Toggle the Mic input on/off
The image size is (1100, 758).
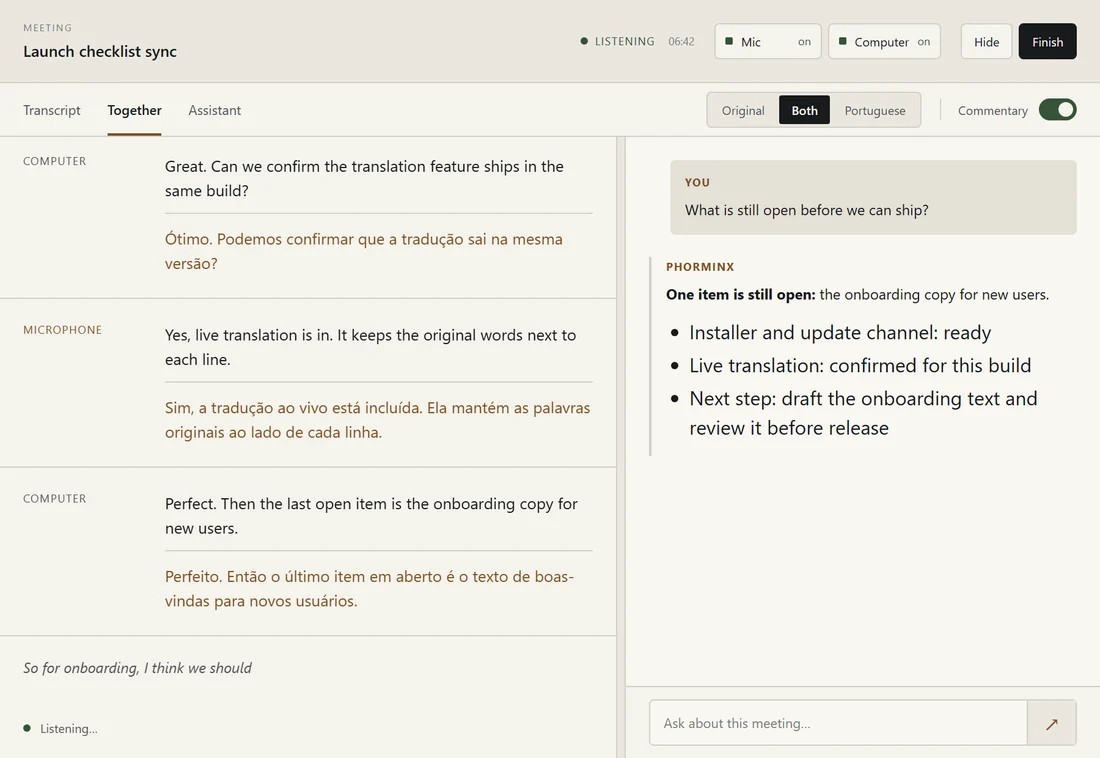point(767,41)
